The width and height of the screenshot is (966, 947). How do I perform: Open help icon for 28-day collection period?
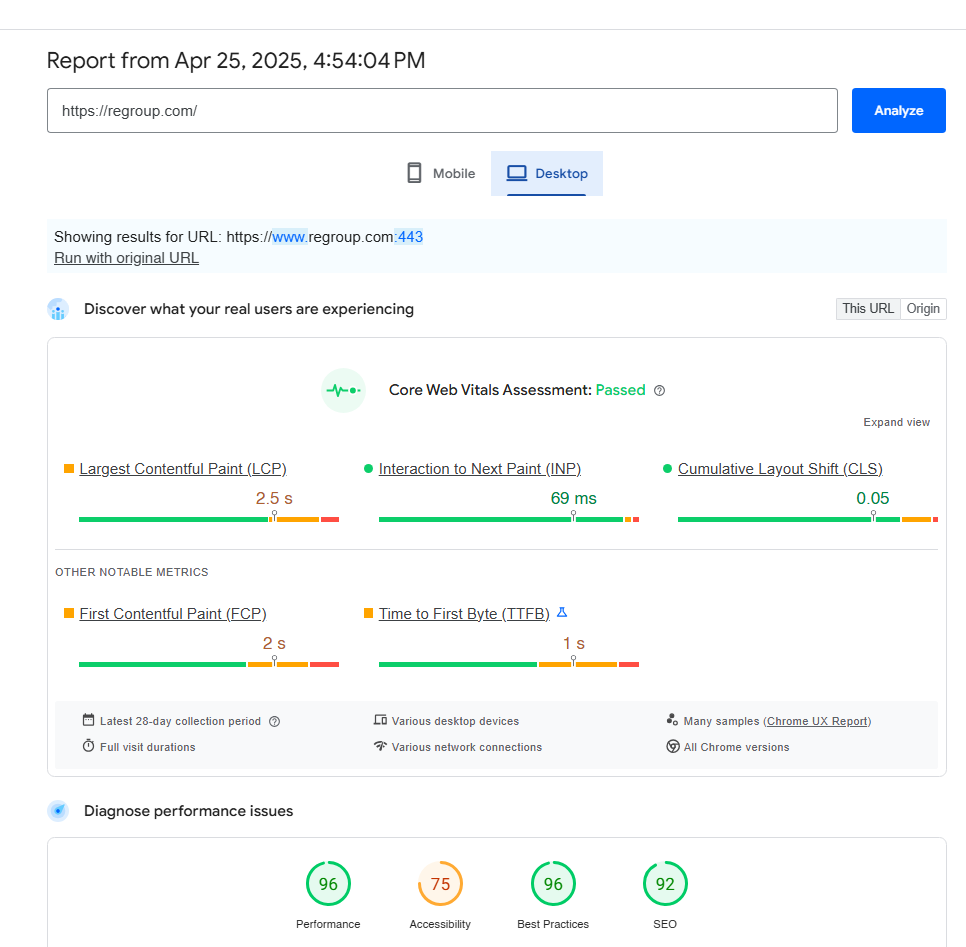275,721
